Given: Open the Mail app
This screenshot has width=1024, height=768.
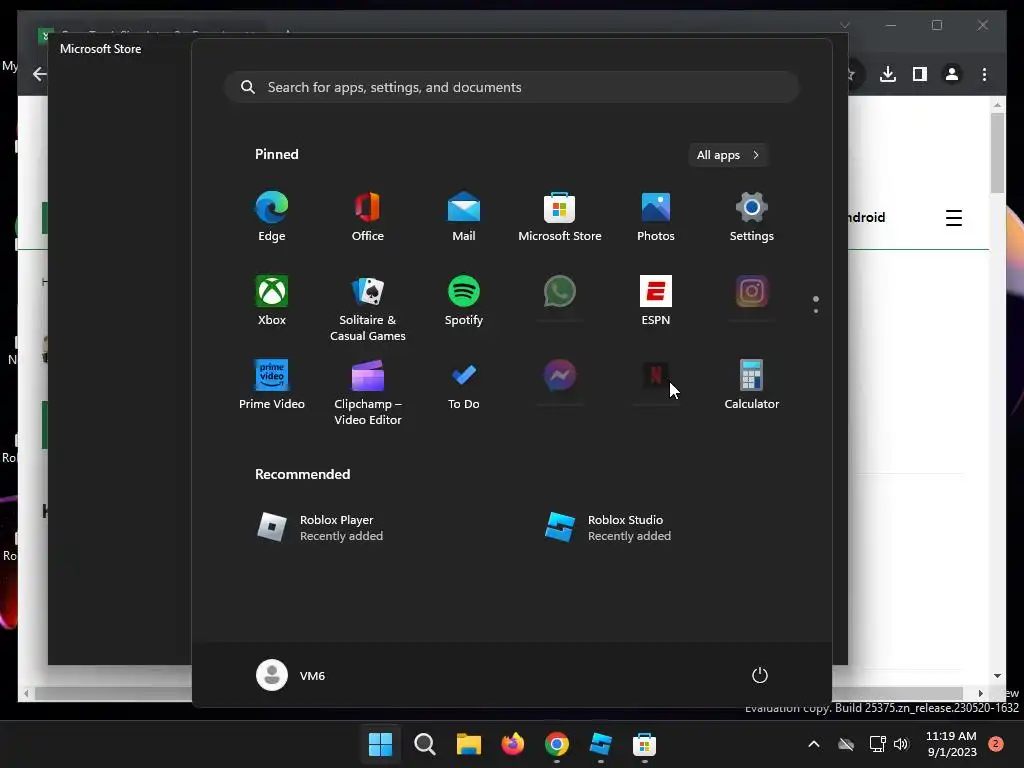Looking at the screenshot, I should (464, 217).
